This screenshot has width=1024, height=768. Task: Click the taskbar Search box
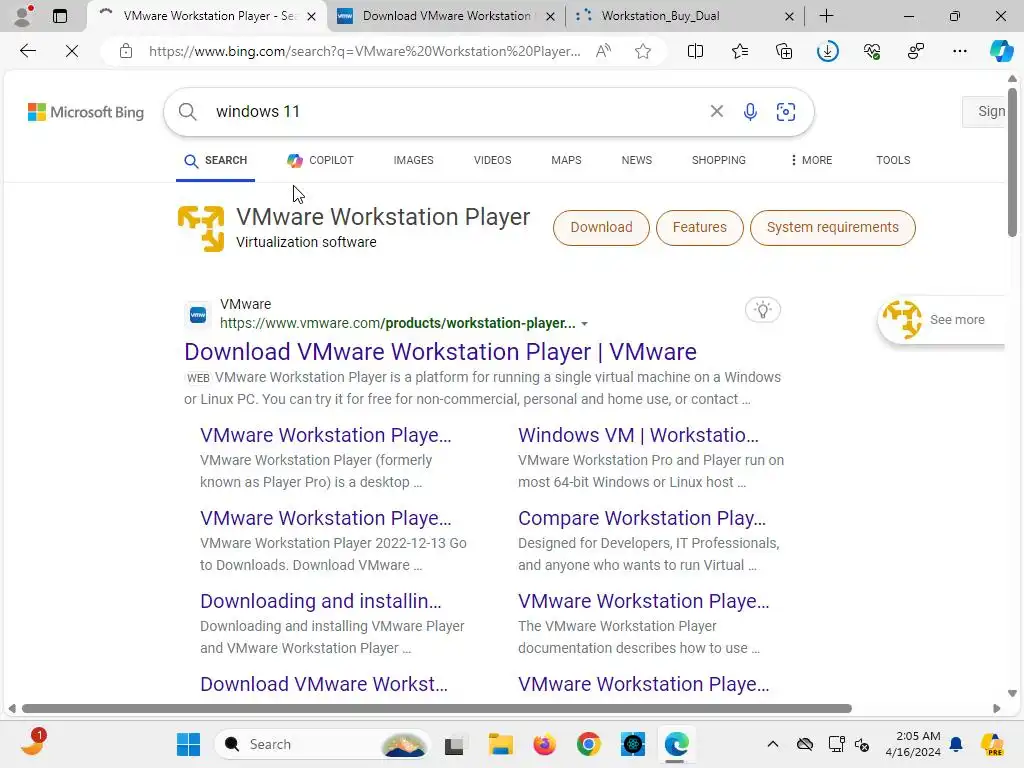323,744
